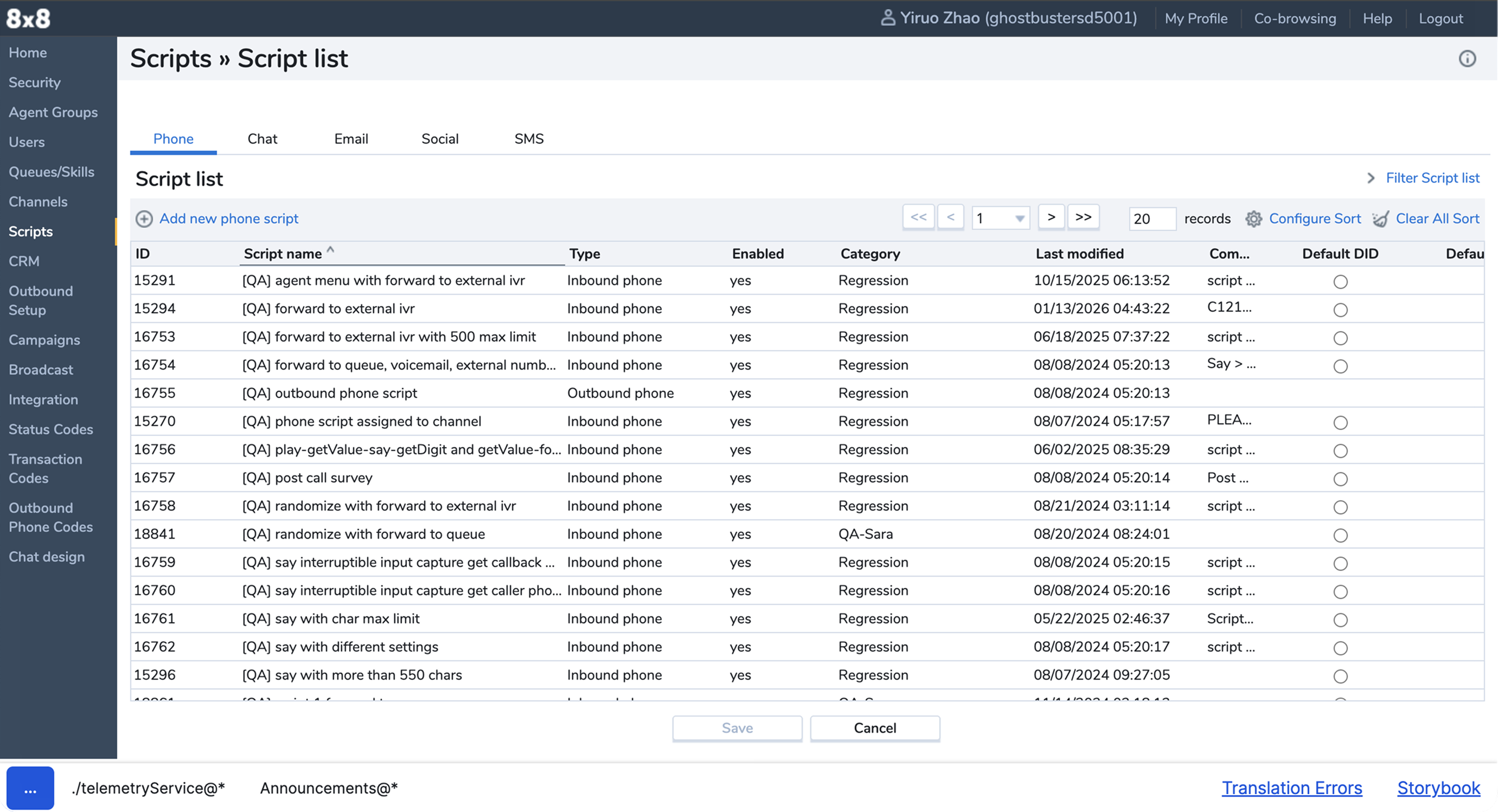Click the plus icon for new phone script
The width and height of the screenshot is (1498, 812).
click(x=144, y=219)
